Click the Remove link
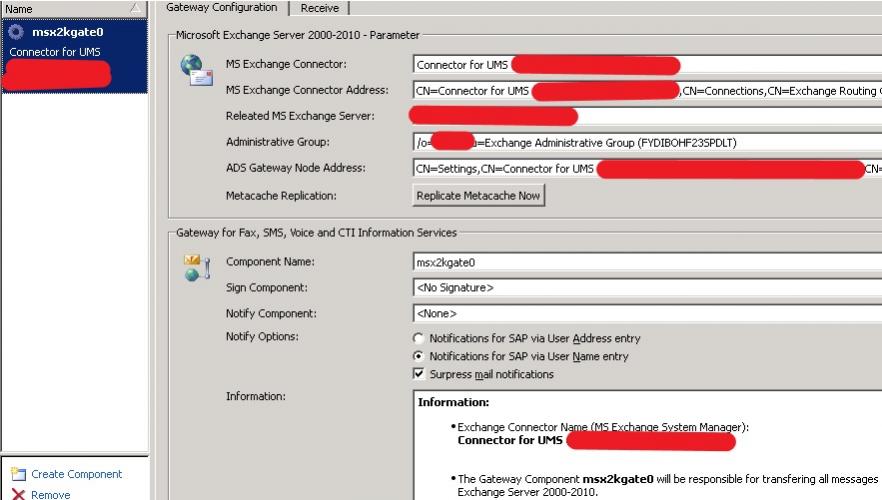The image size is (882, 500). pos(50,494)
